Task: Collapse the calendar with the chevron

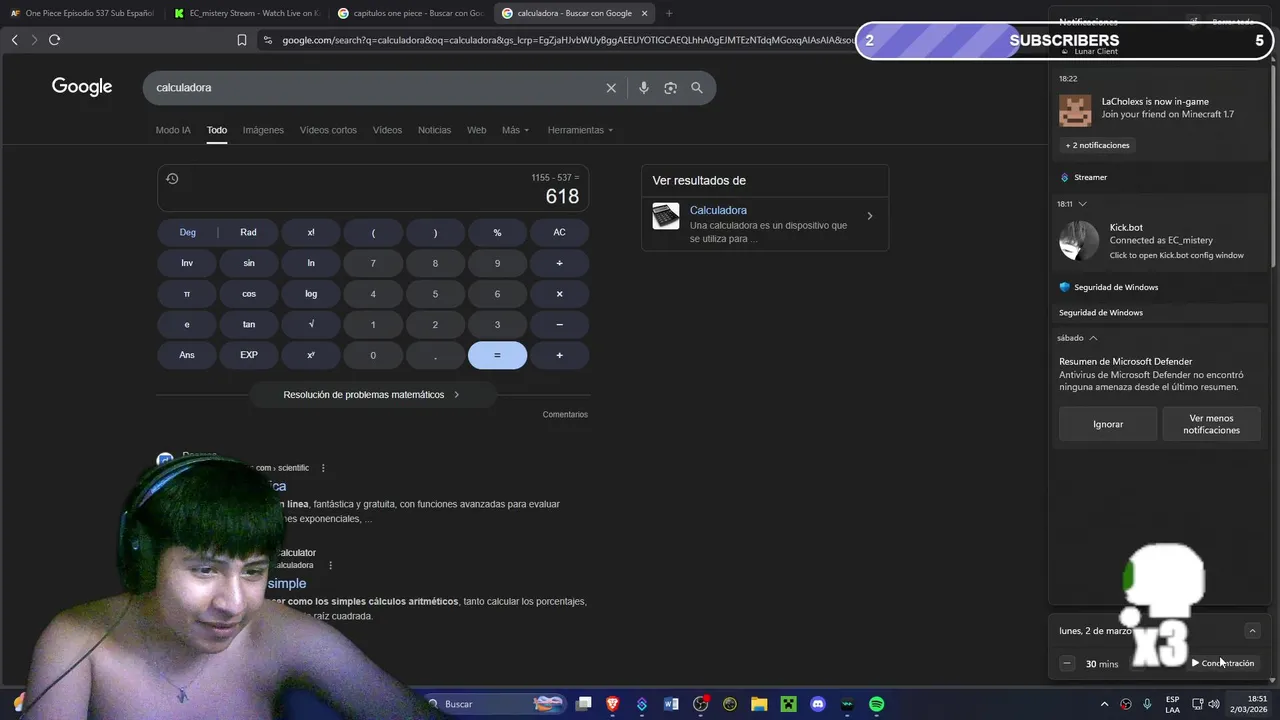Action: 1252,631
